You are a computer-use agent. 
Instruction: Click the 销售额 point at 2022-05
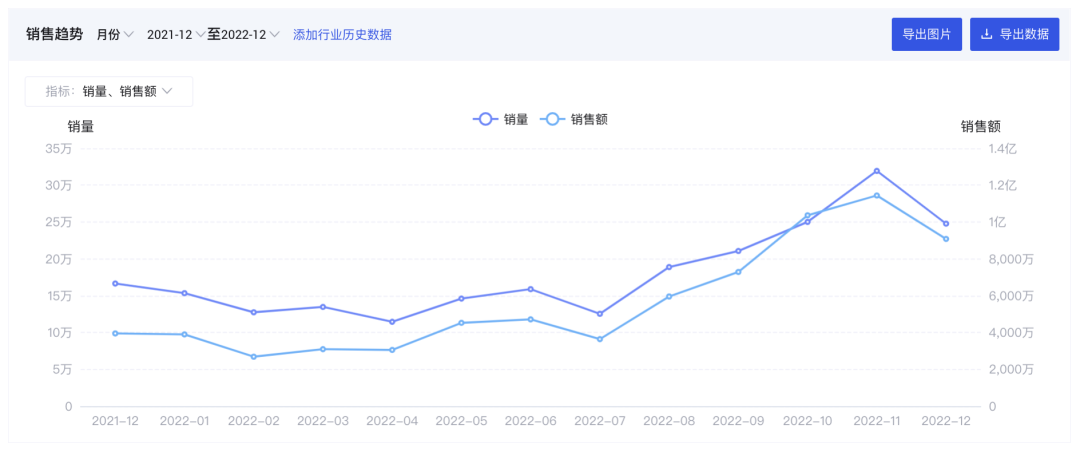461,323
